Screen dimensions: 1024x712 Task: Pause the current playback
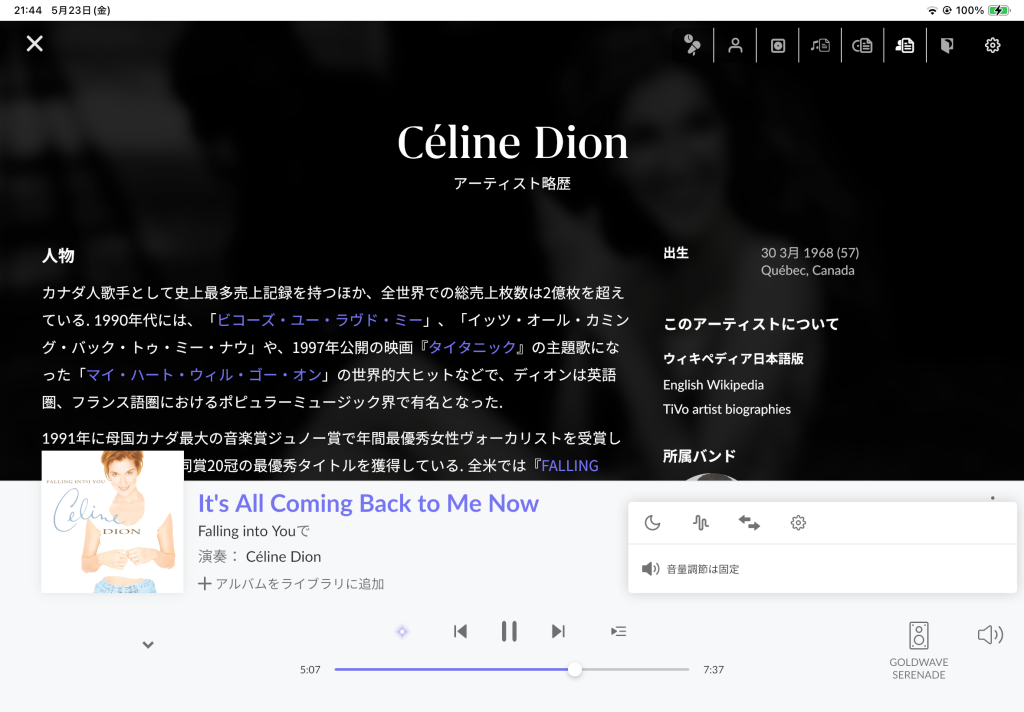509,632
